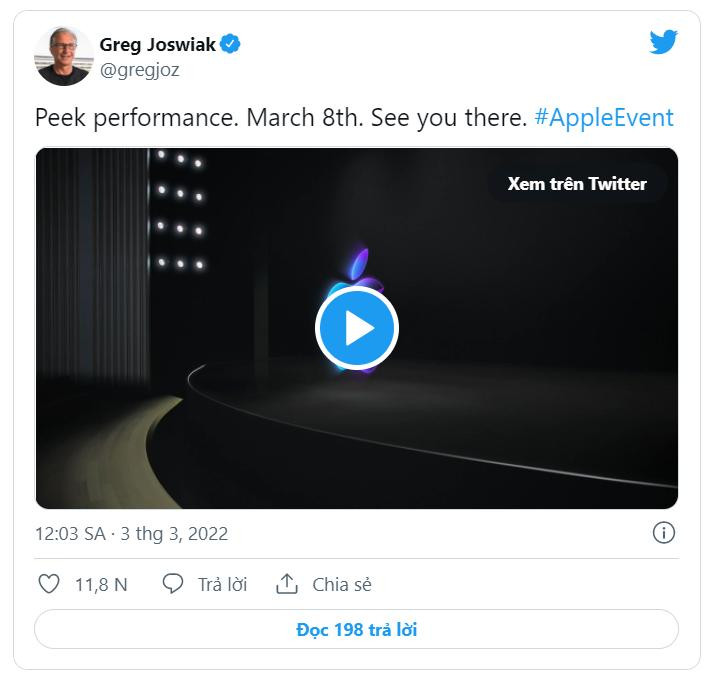Click the Apple logo leaf above play button
The width and height of the screenshot is (717, 687).
(360, 263)
